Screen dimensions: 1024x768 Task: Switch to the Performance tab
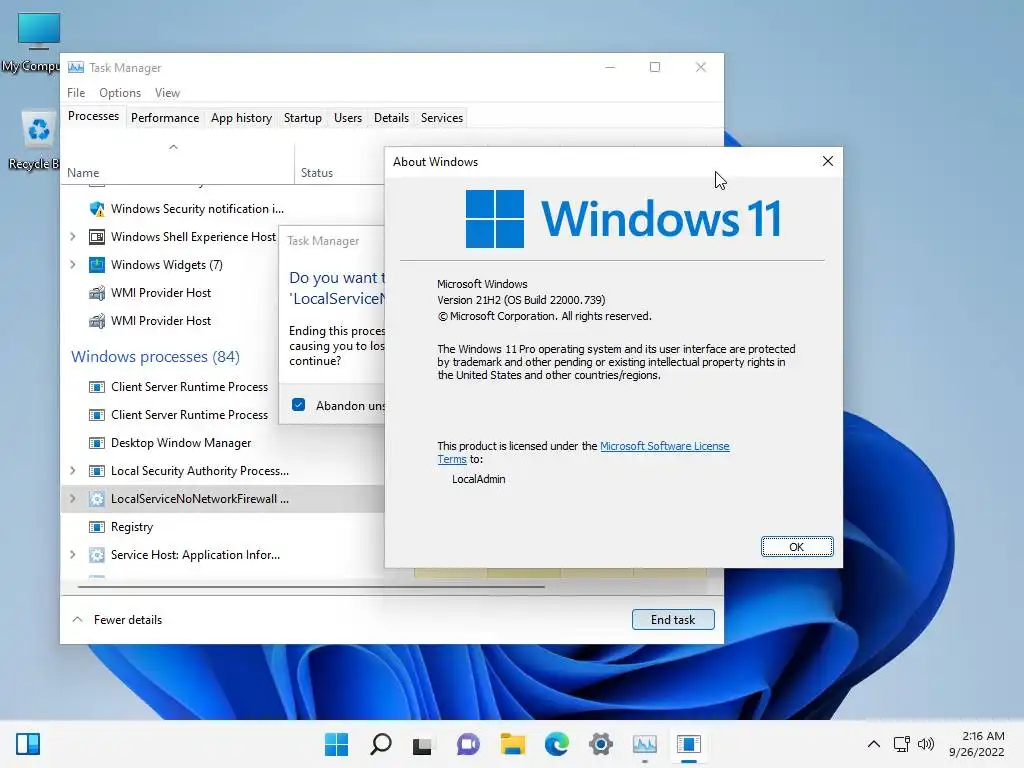[165, 118]
